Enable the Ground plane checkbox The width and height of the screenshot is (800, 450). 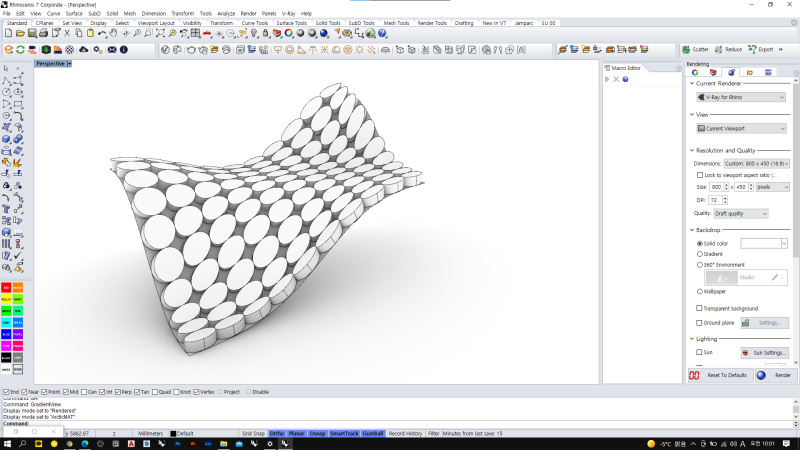click(699, 323)
